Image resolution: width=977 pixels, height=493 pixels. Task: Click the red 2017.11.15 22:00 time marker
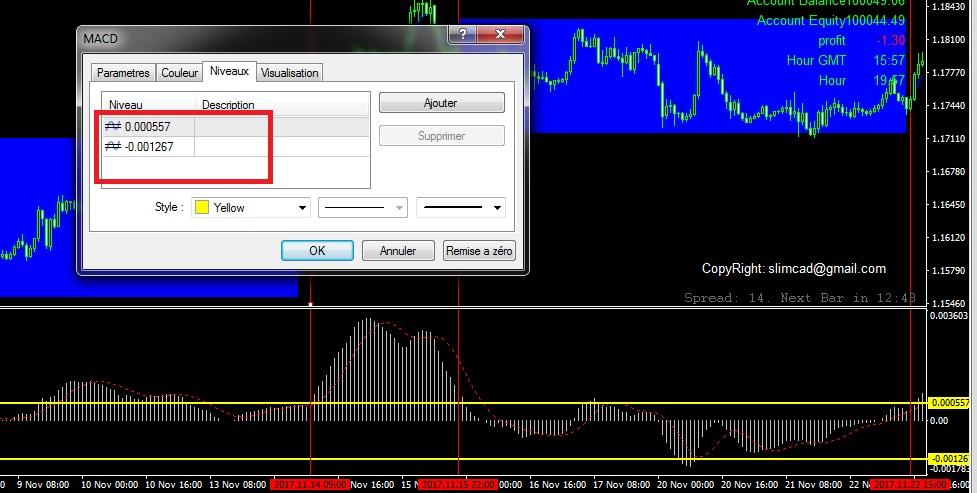pos(457,485)
